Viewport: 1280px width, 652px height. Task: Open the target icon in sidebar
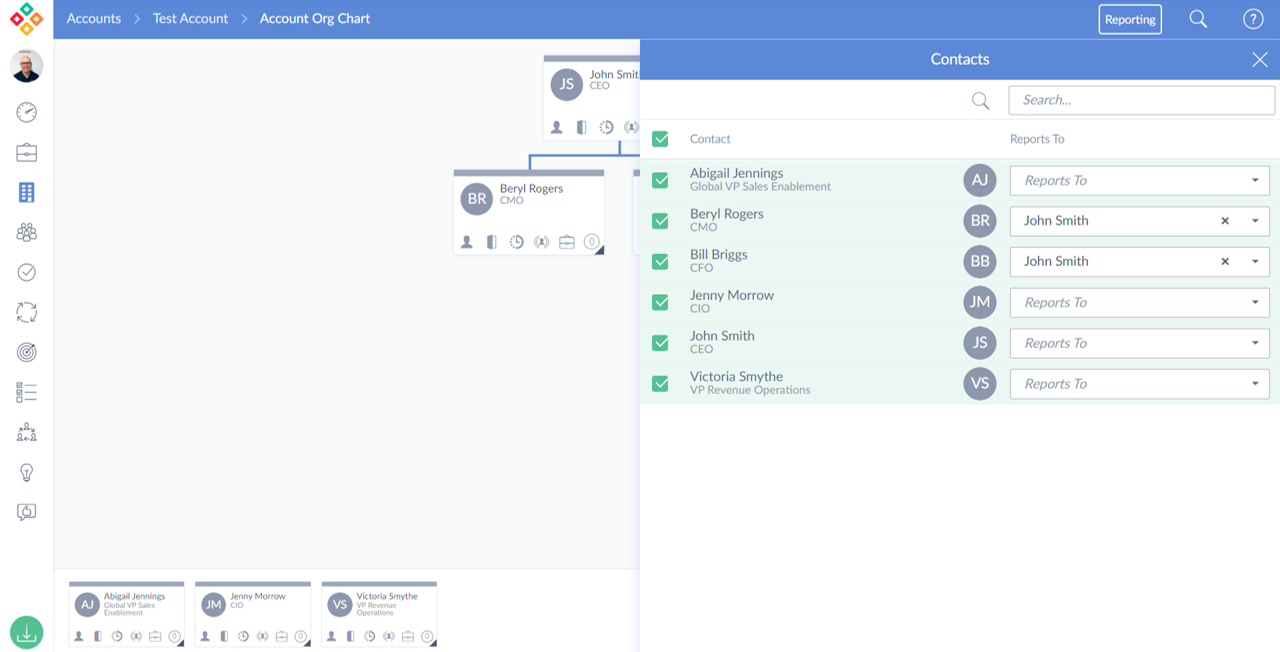(x=27, y=352)
